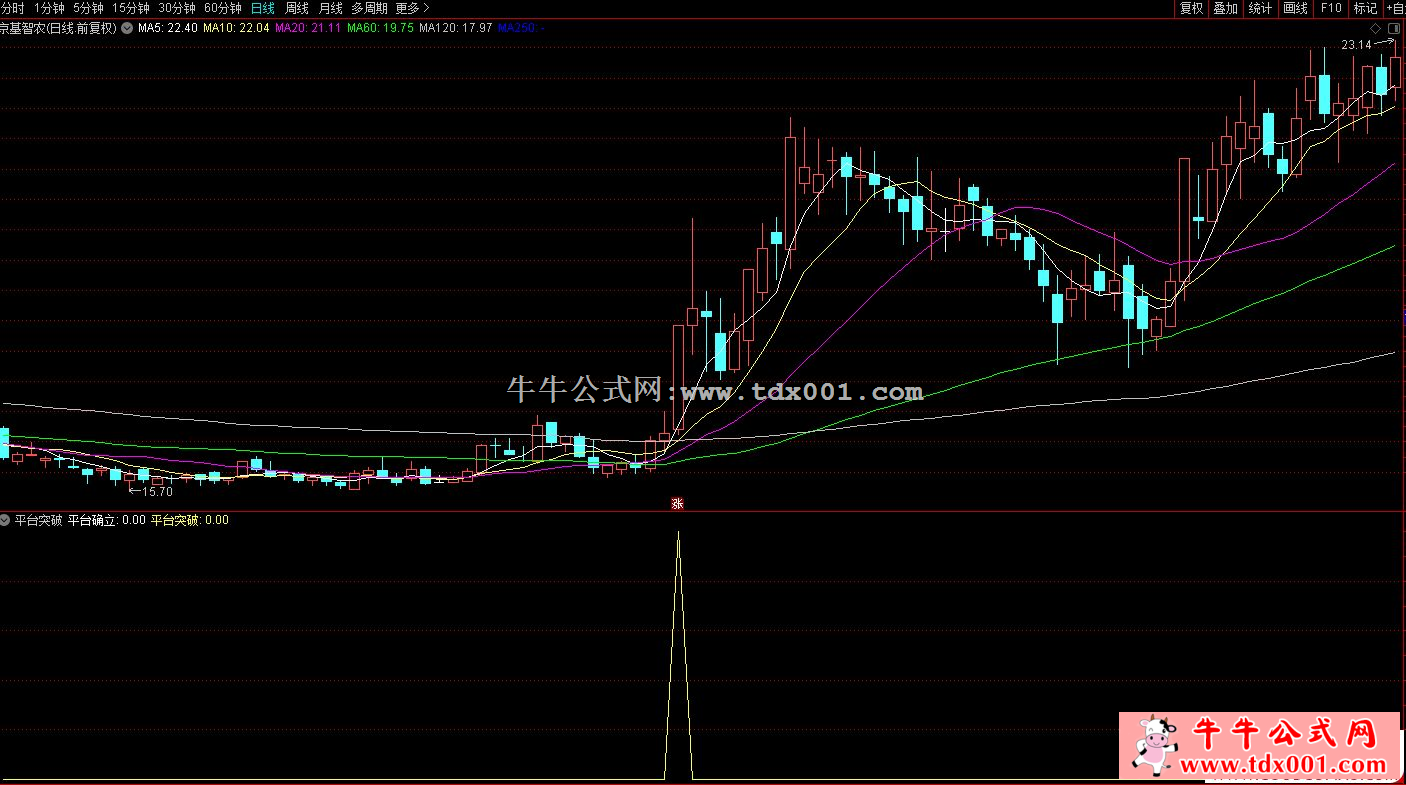Click the MA5: 22.40 label

click(167, 28)
